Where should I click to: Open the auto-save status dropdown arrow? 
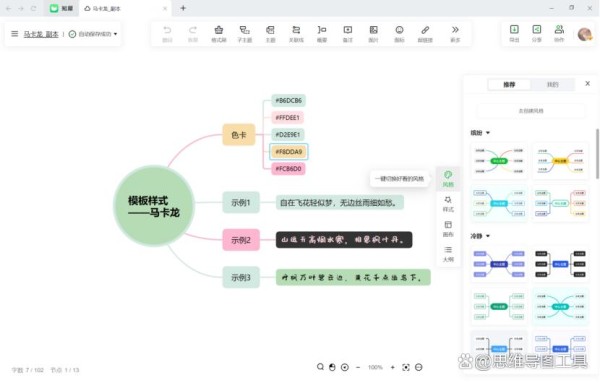116,34
